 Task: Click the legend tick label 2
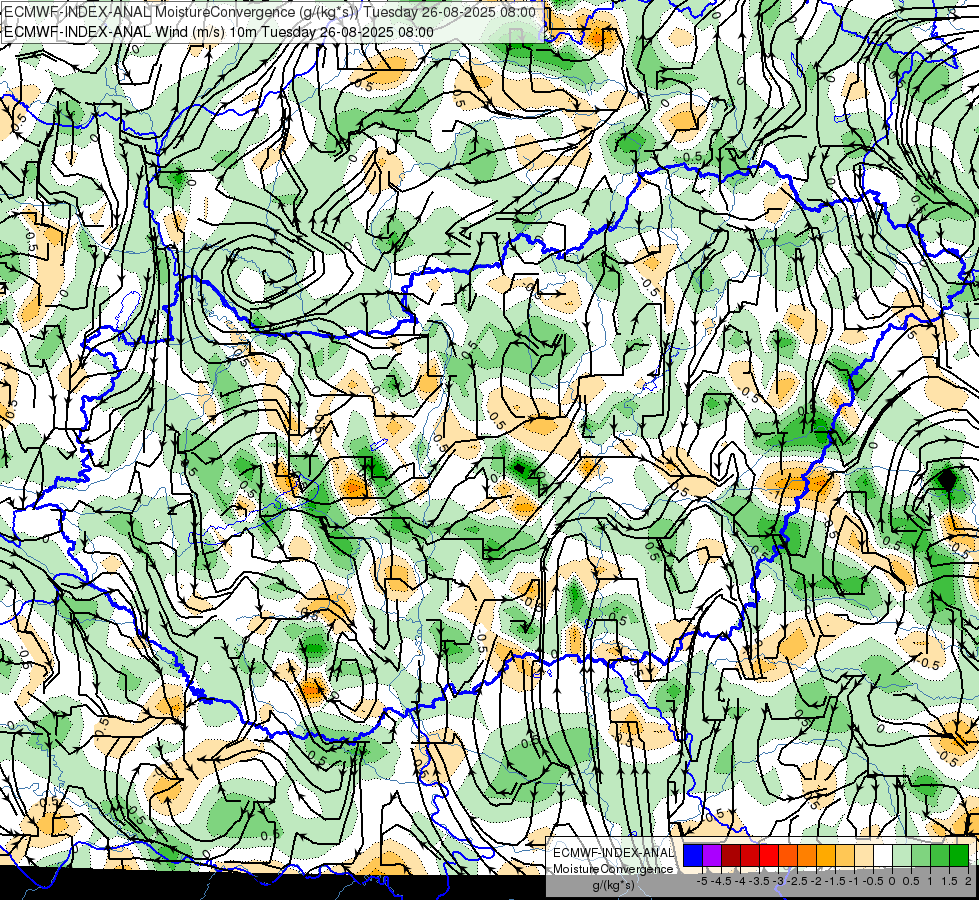pyautogui.click(x=968, y=881)
